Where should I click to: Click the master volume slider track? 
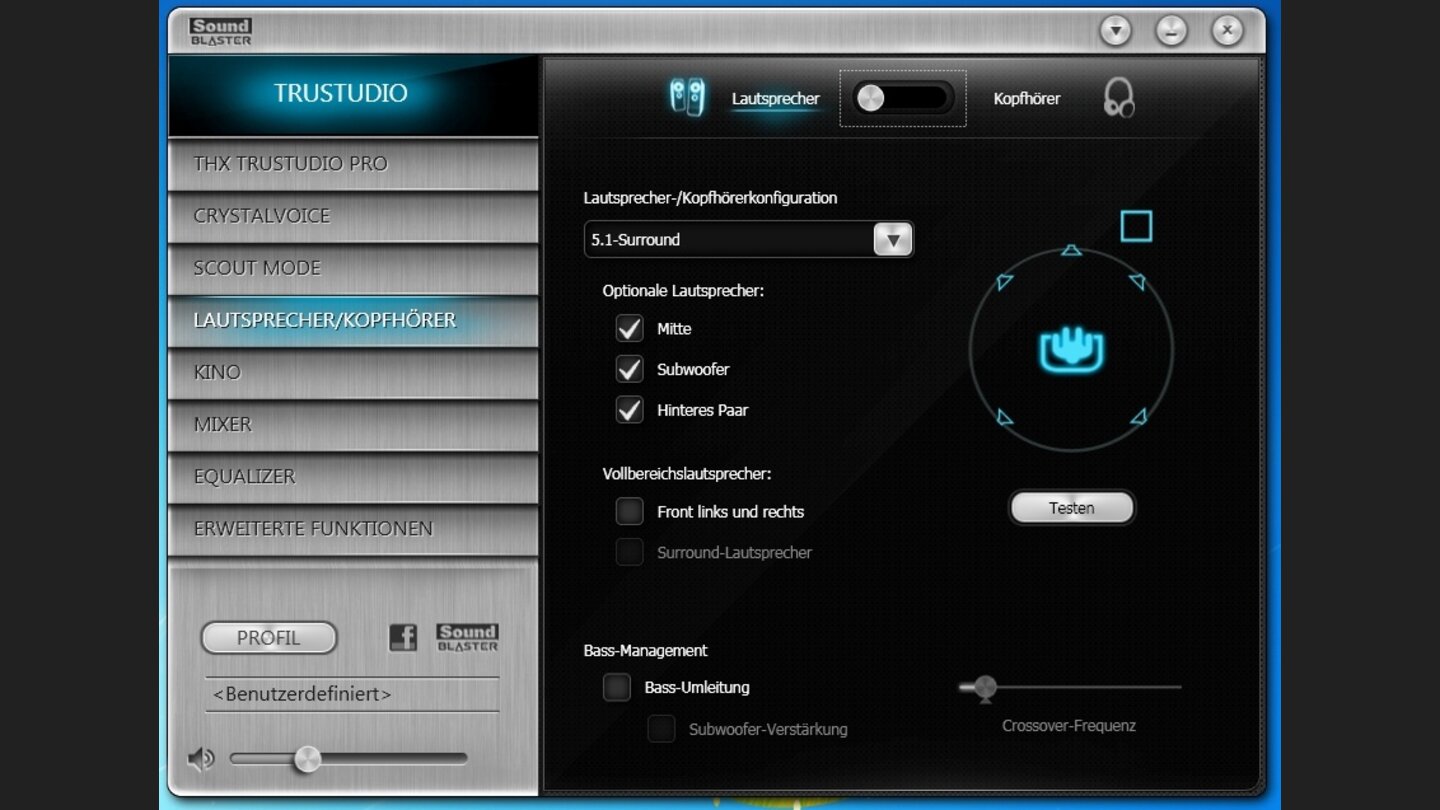pos(349,759)
